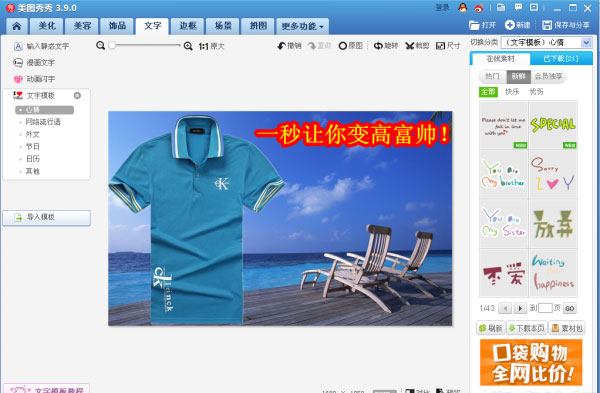Click the 重做 redo button
Image resolution: width=600 pixels, height=393 pixels.
pos(320,46)
